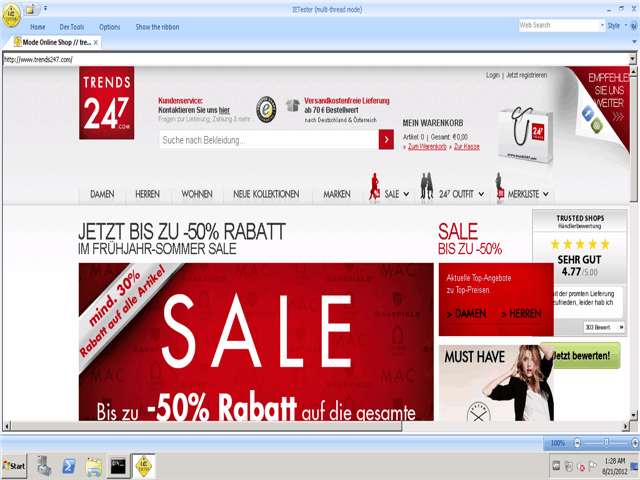
Task: Open the command prompt taskbar button
Action: tap(118, 466)
